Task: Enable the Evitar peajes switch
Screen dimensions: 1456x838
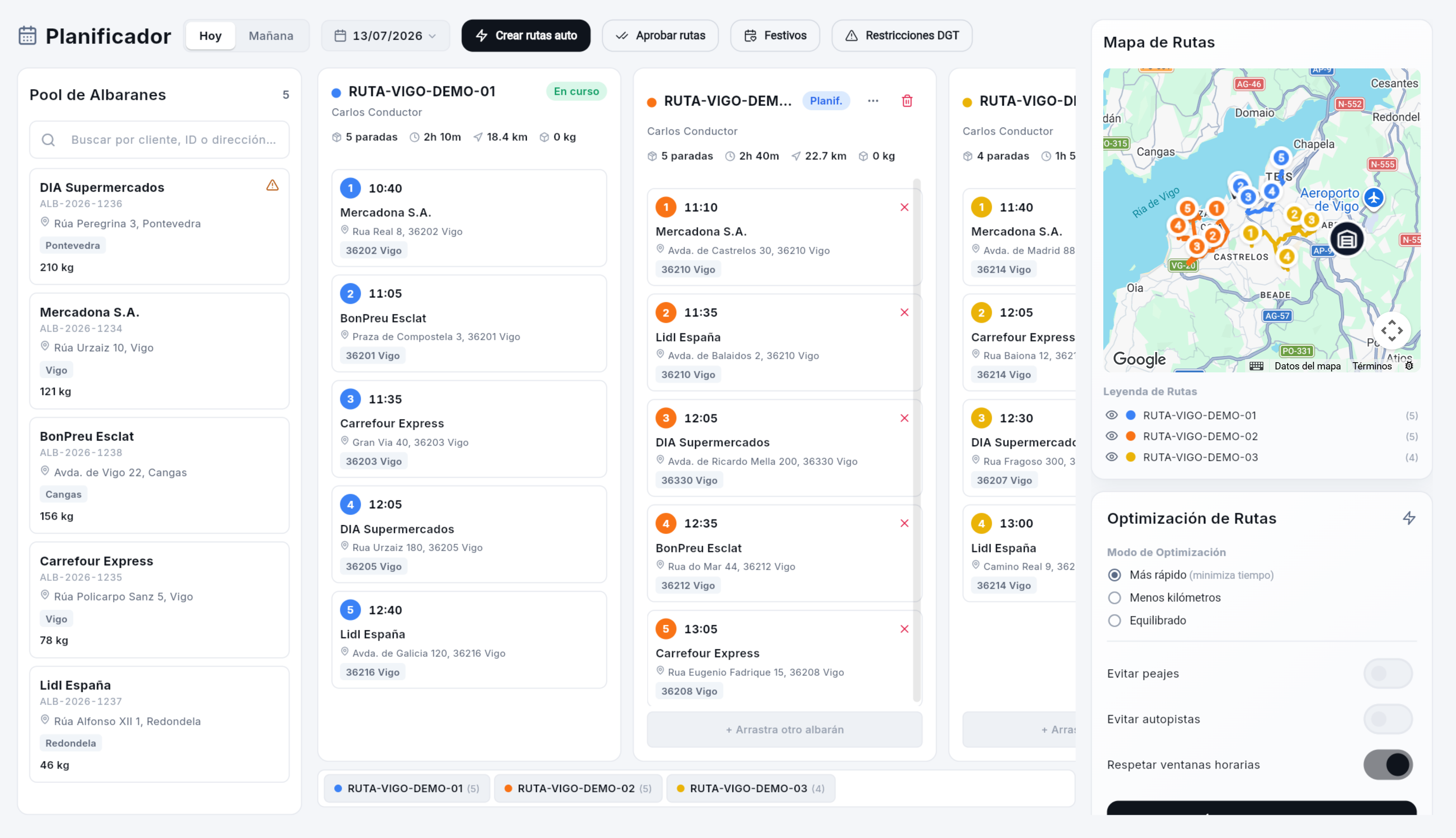Action: pos(1388,673)
